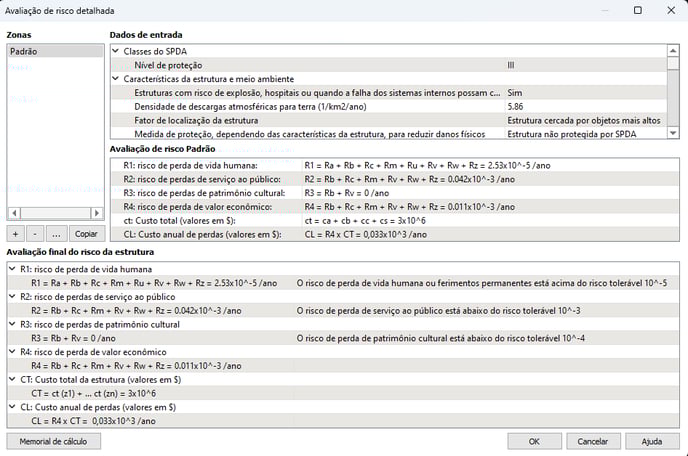Confirm the dialog with OK
This screenshot has width=688, height=456.
click(x=534, y=442)
